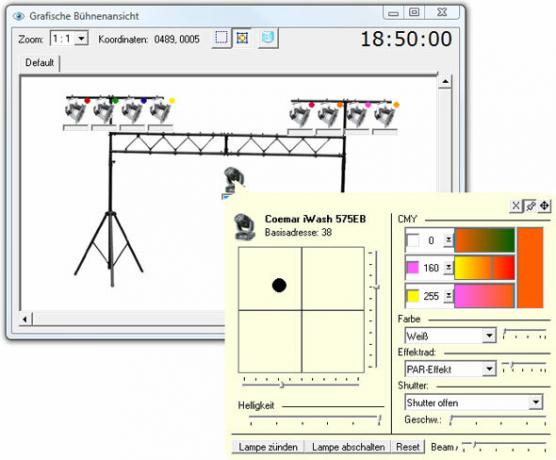This screenshot has height=460, width=556.
Task: Toggle the yellow highlighted snap tool icon
Action: click(242, 38)
